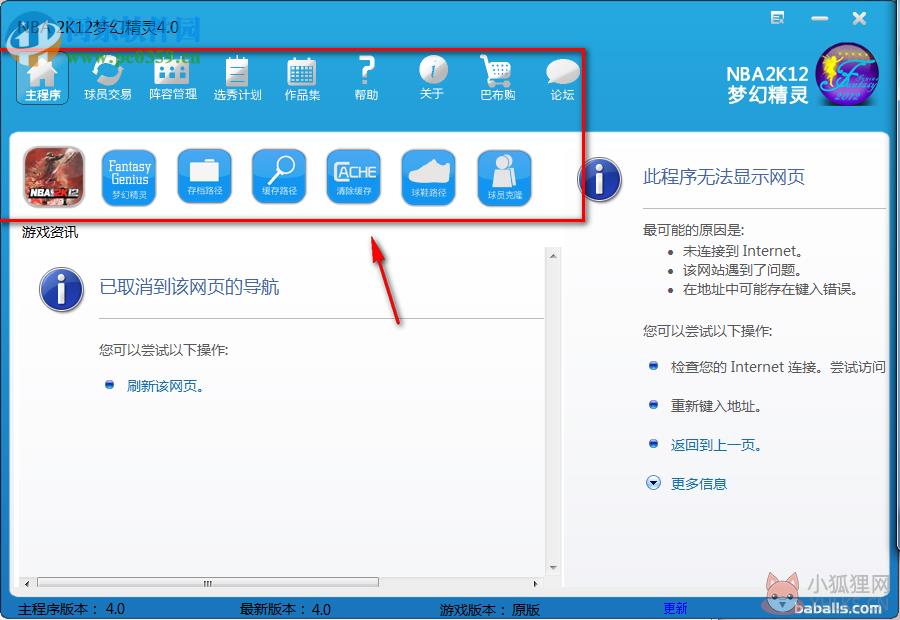Open the 巴布购 shopping cart

click(497, 79)
